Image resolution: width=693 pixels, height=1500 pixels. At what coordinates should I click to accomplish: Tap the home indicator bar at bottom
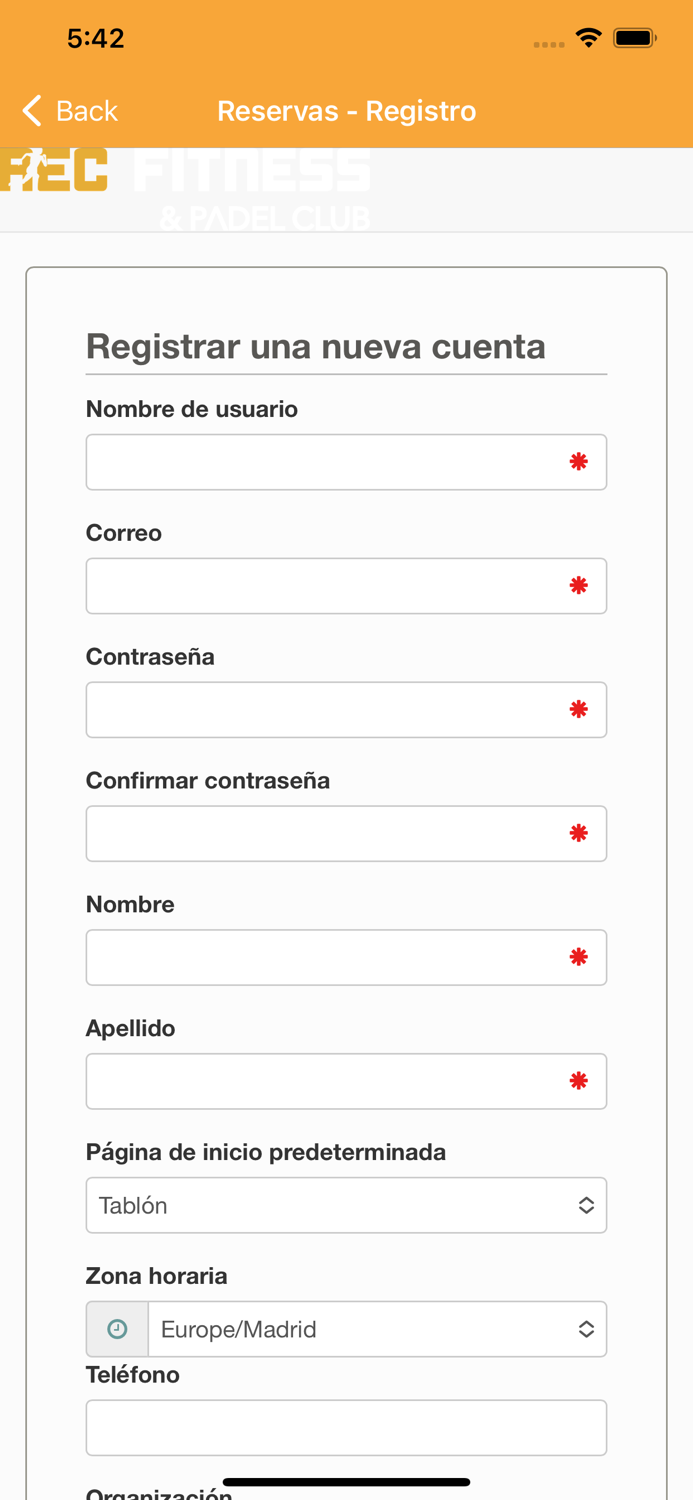tap(346, 1482)
